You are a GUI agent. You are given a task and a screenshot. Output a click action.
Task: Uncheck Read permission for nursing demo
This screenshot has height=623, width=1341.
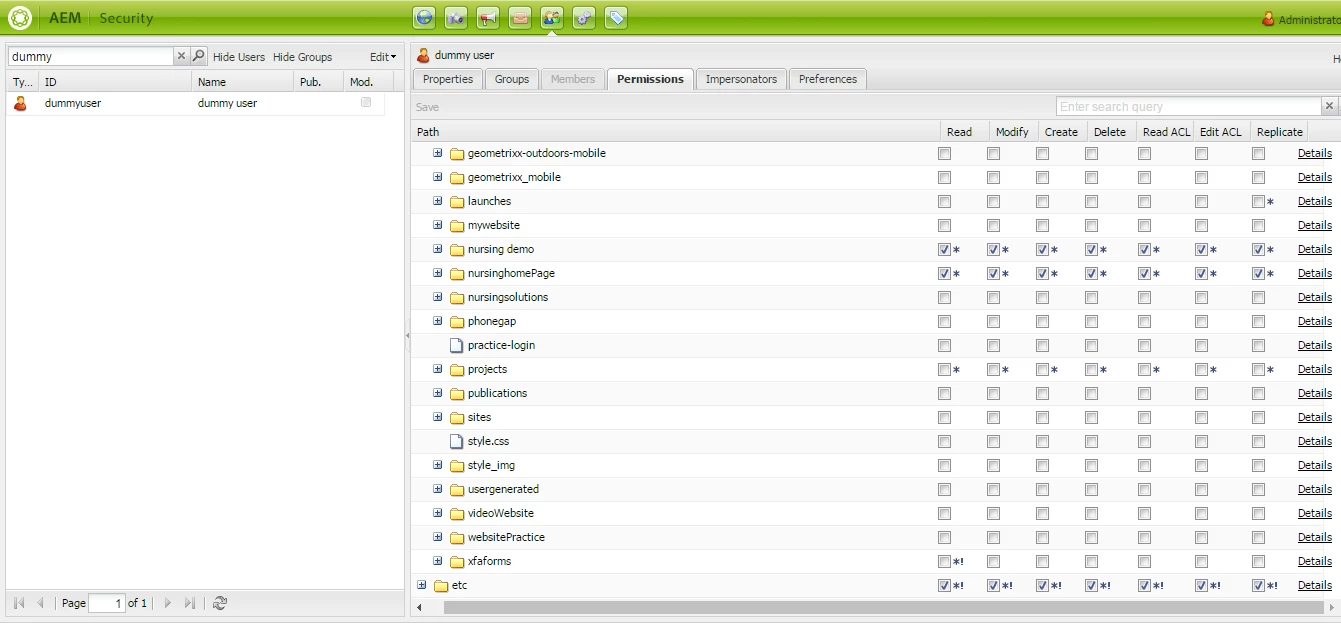pyautogui.click(x=944, y=249)
